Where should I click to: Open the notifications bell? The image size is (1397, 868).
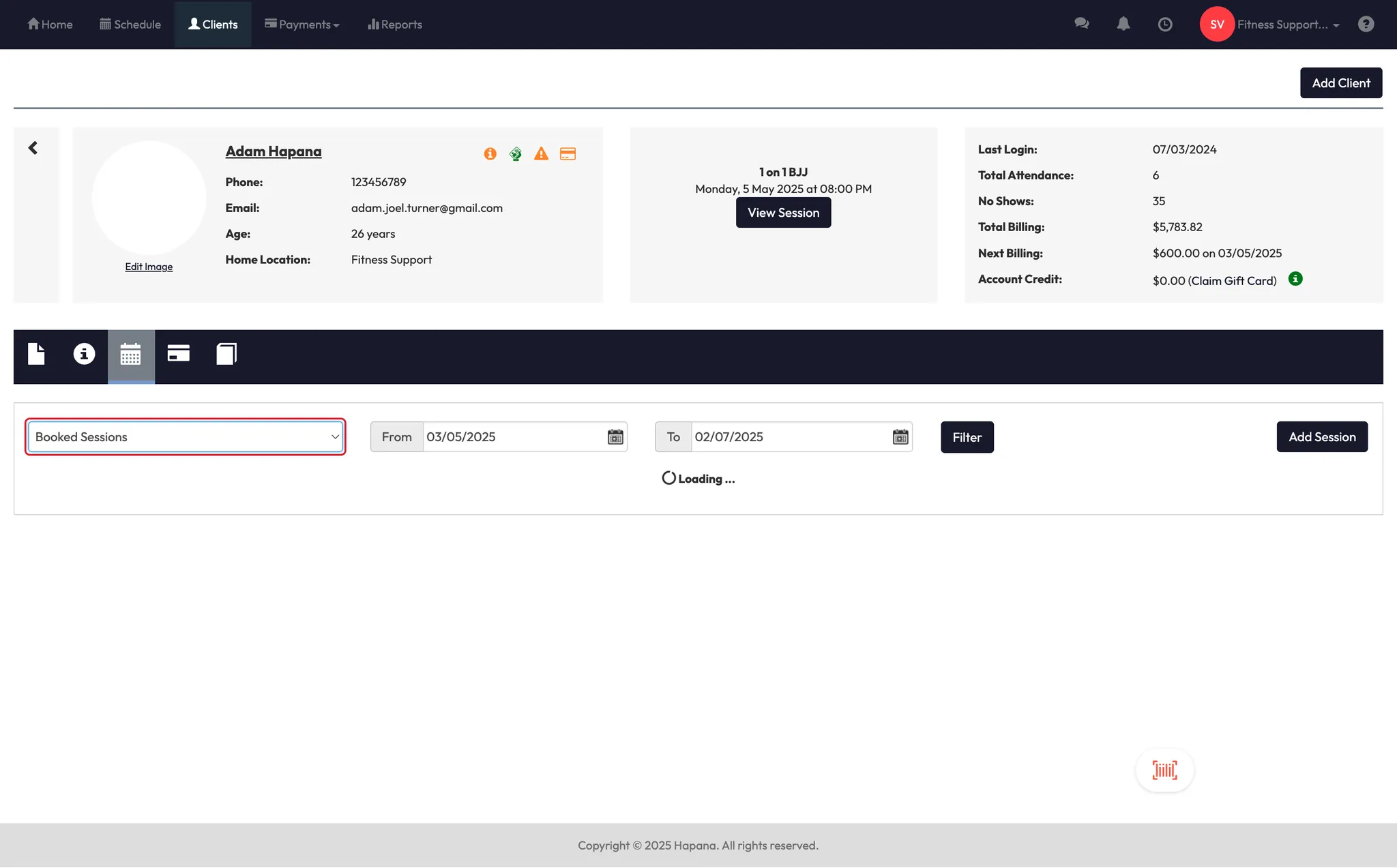point(1123,25)
